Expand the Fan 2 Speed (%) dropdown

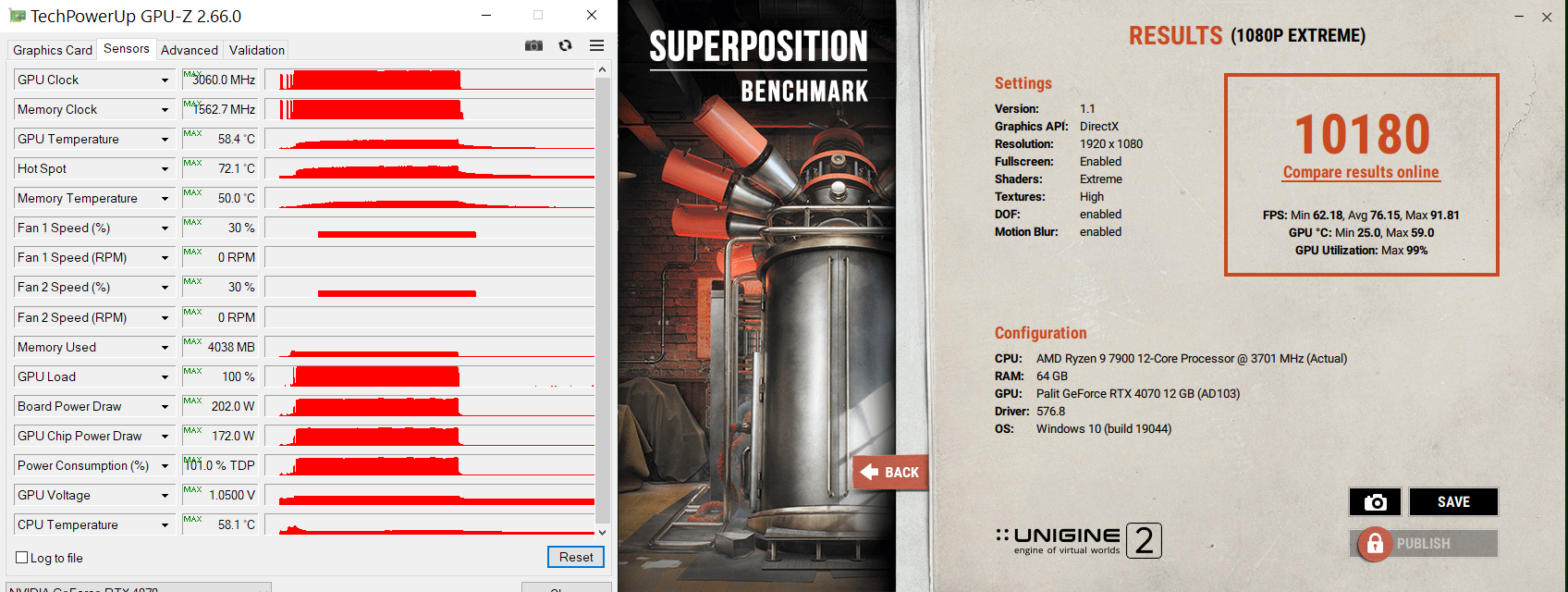coord(165,288)
